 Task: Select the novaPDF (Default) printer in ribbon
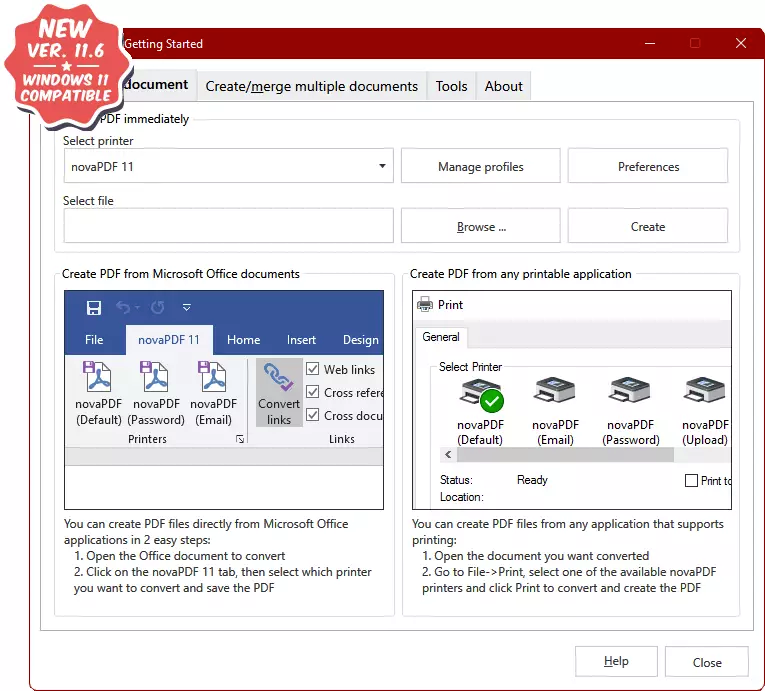tap(99, 393)
